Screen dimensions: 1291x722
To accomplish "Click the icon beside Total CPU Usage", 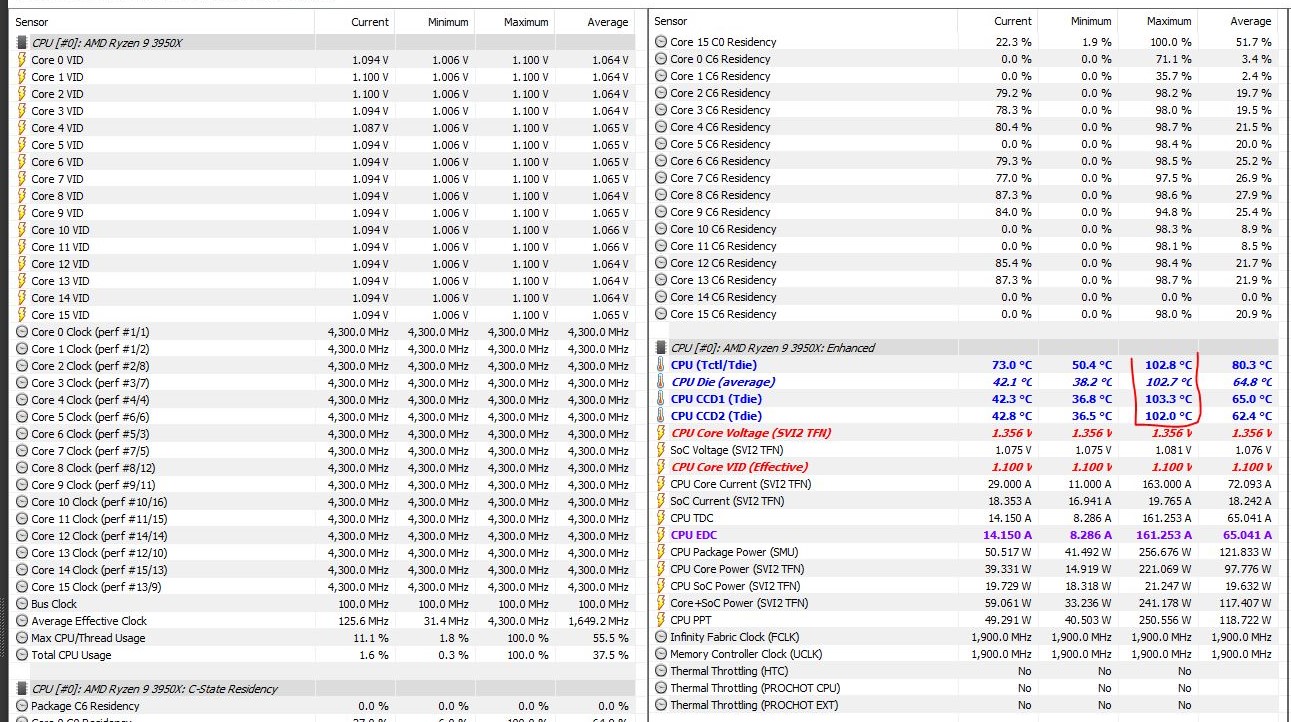I will pyautogui.click(x=21, y=655).
